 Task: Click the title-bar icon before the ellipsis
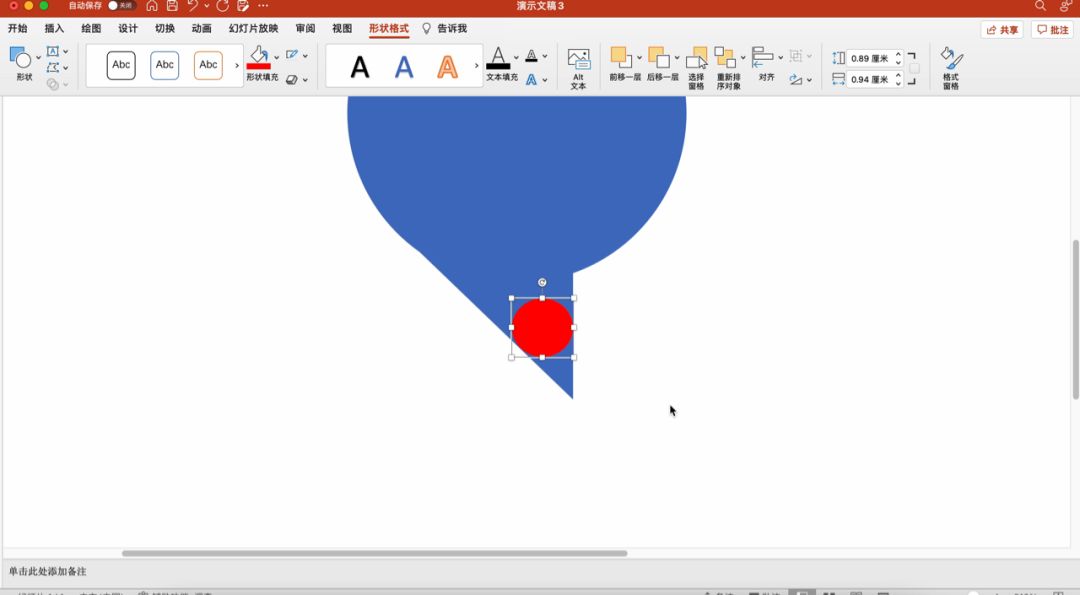pyautogui.click(x=242, y=6)
